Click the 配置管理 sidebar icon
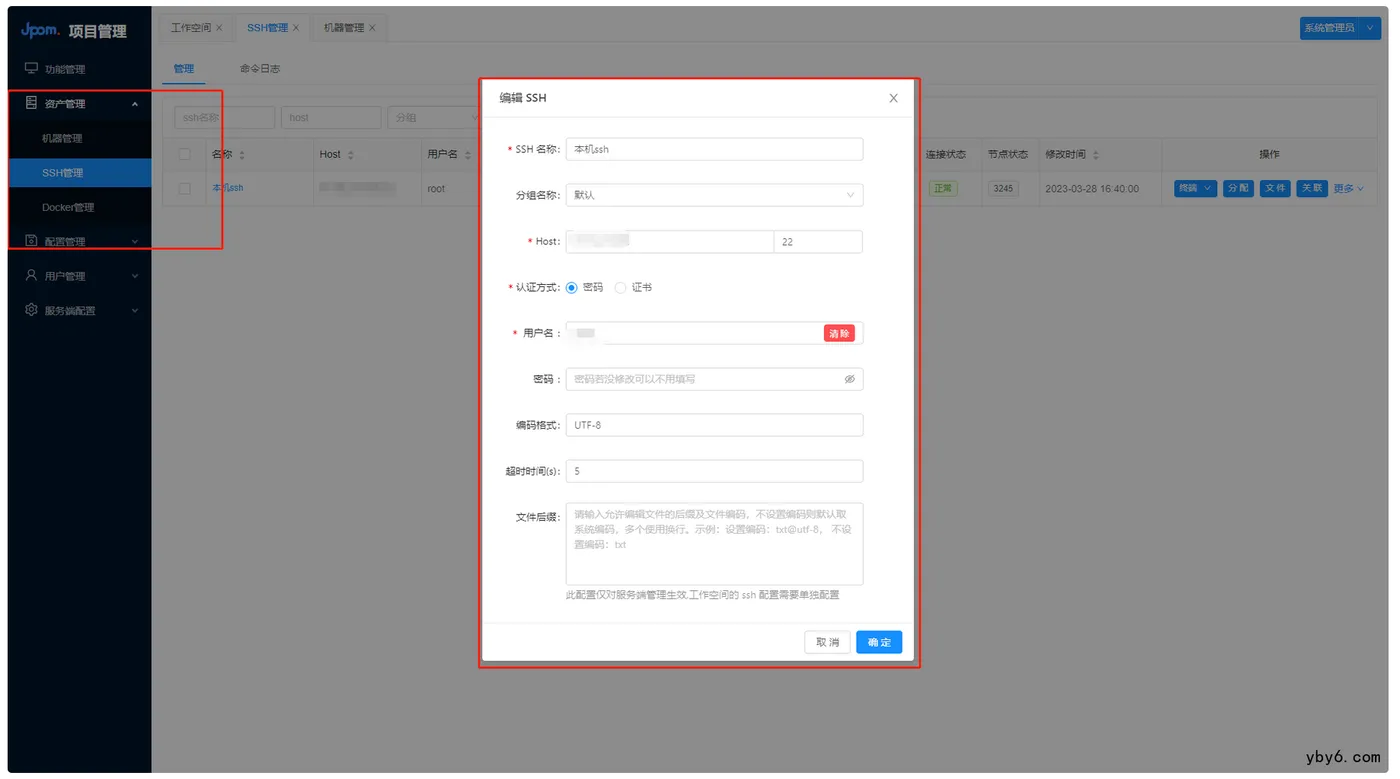The width and height of the screenshot is (1400, 779). (31, 241)
